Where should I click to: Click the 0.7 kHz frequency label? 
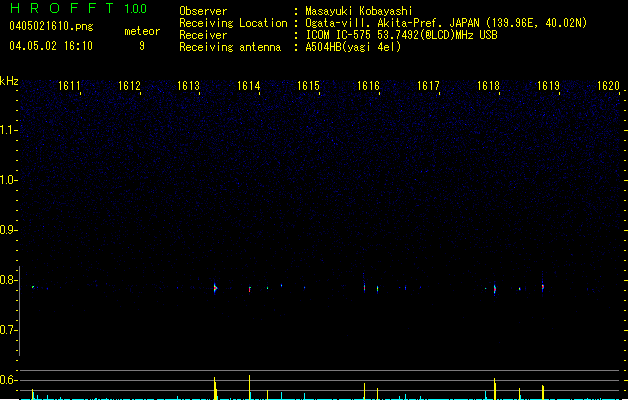[x=8, y=330]
